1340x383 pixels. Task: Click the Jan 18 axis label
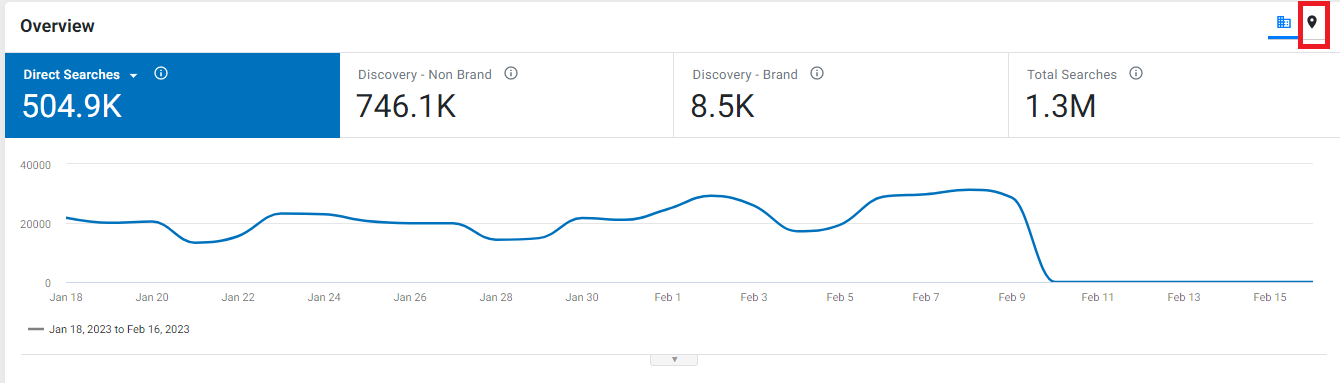tap(66, 297)
